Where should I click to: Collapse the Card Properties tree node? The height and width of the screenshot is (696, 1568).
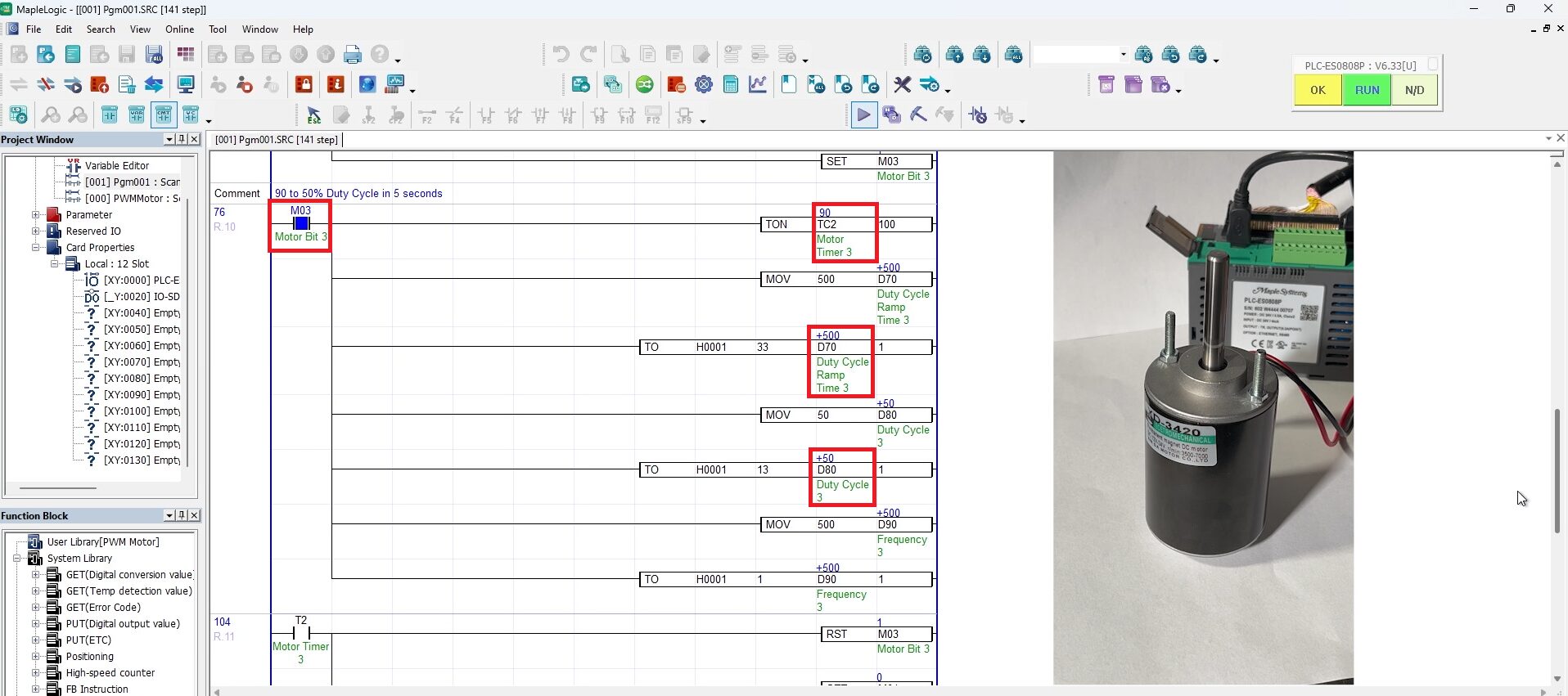click(x=35, y=248)
